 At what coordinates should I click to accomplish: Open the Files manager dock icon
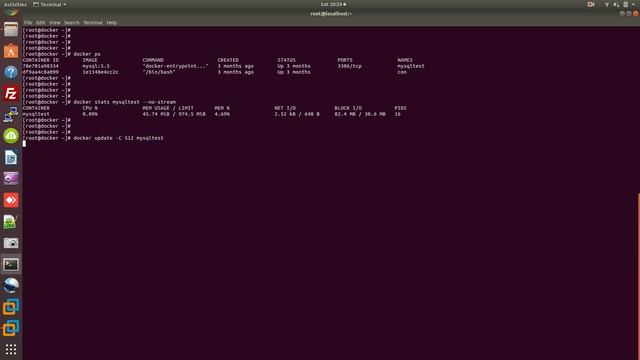click(x=11, y=30)
